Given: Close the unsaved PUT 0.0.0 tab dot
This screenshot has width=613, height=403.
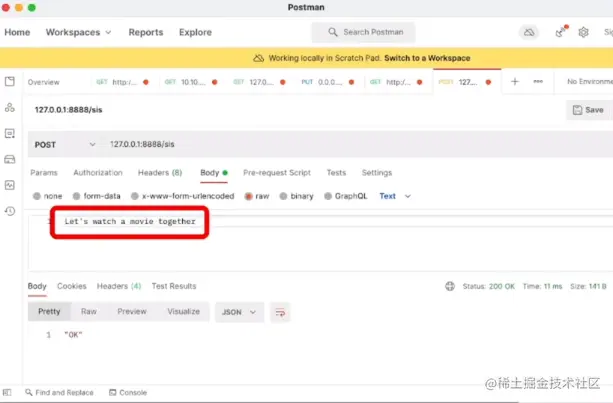Looking at the screenshot, I should tap(351, 82).
